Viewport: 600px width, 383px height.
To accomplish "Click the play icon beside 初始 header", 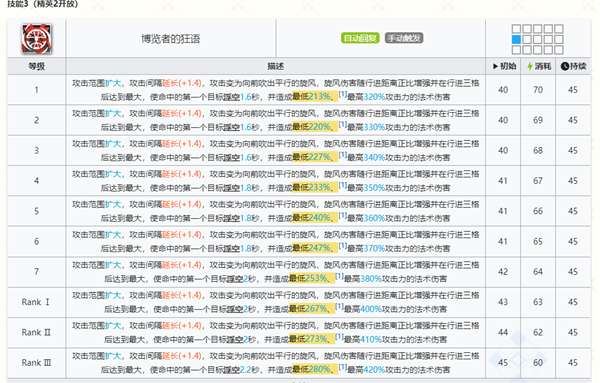I will coord(495,67).
